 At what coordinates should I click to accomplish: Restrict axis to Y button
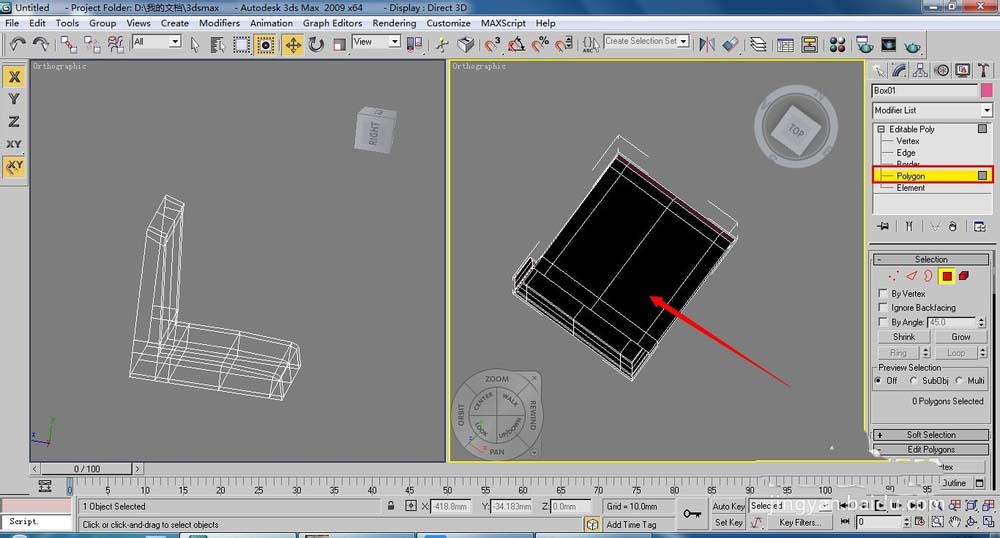pos(14,99)
